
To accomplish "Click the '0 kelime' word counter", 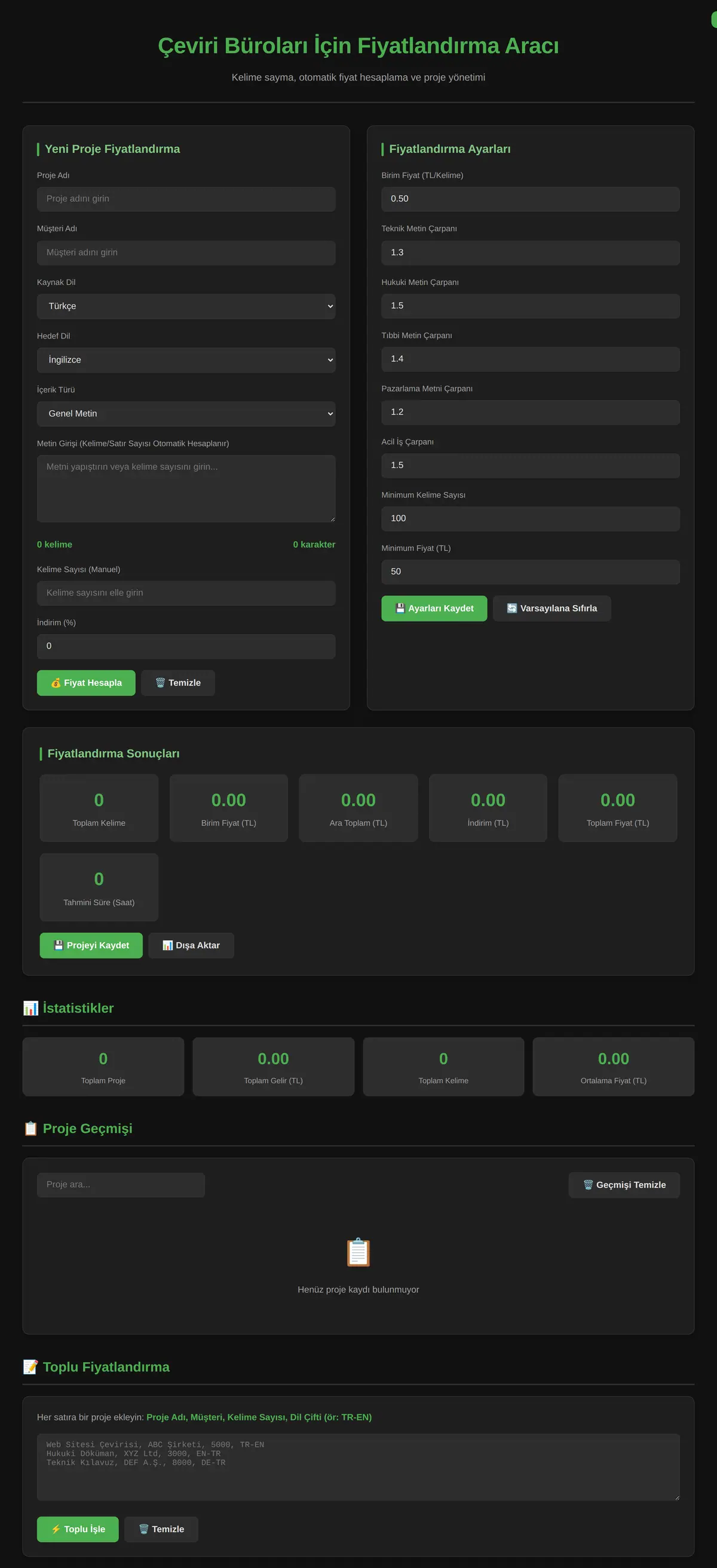I will (55, 544).
